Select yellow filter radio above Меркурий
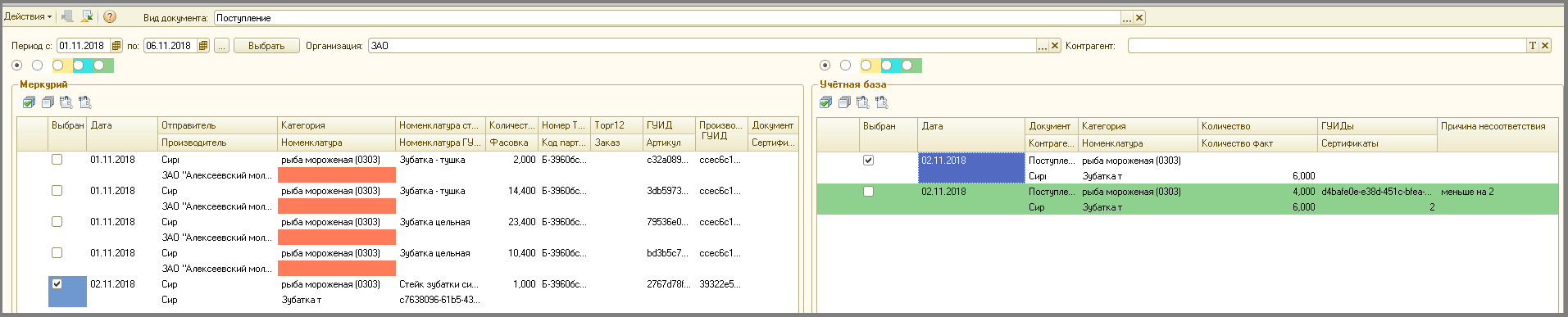 58,66
